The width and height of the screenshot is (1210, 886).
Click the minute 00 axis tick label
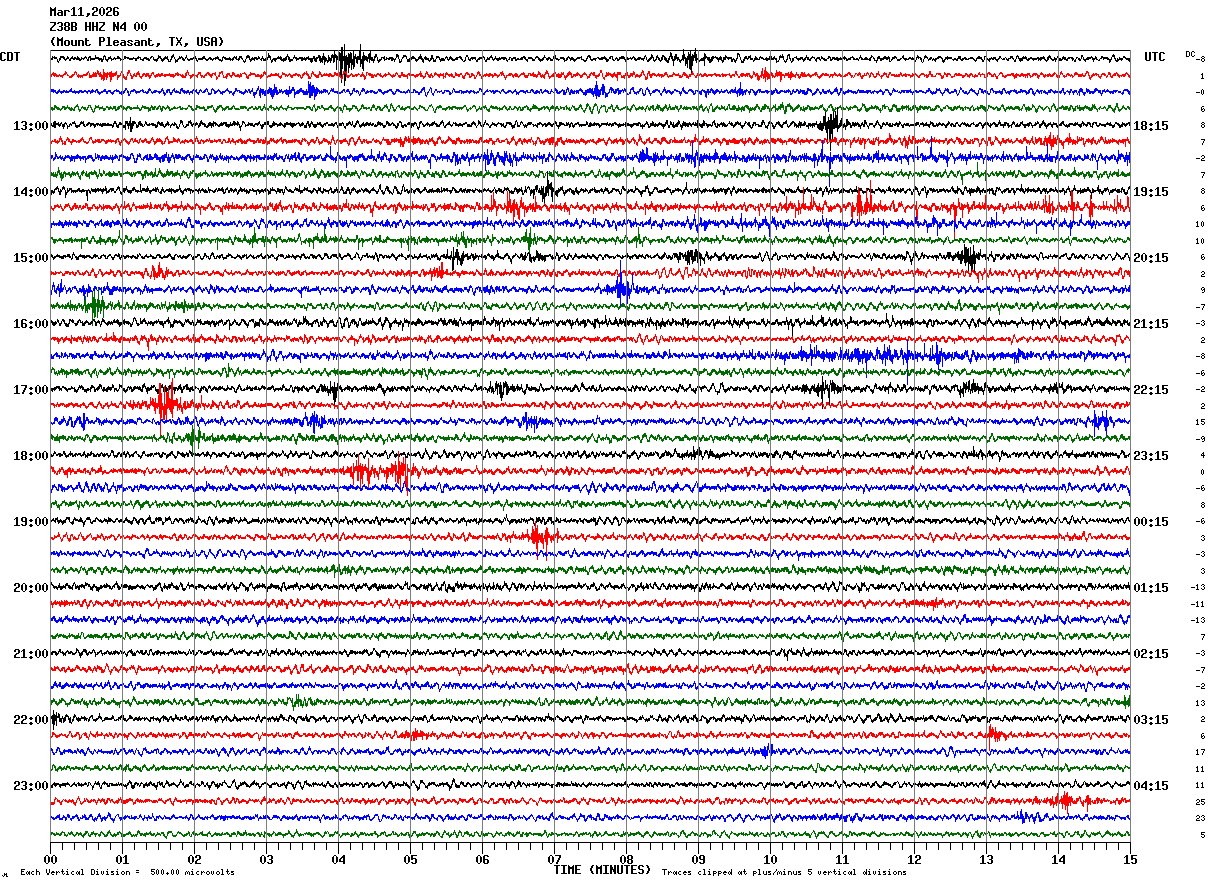click(x=50, y=859)
